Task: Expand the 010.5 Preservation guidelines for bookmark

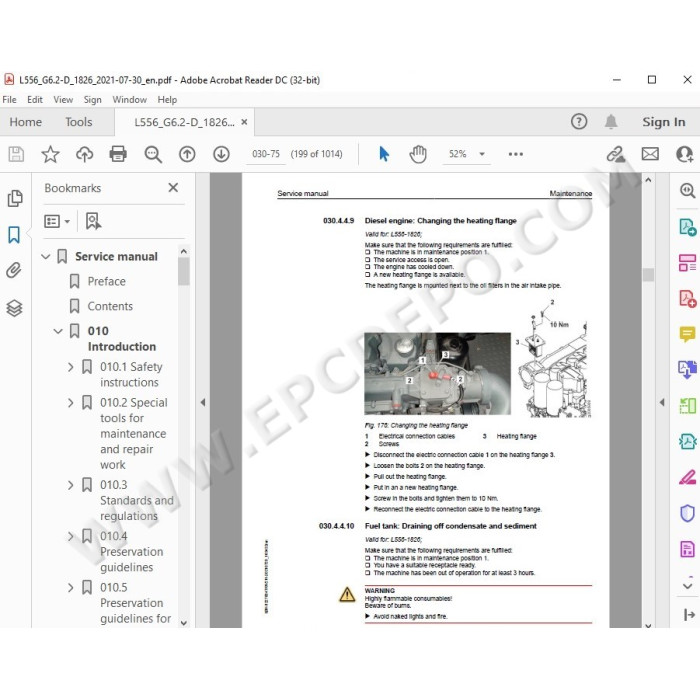Action: click(70, 588)
